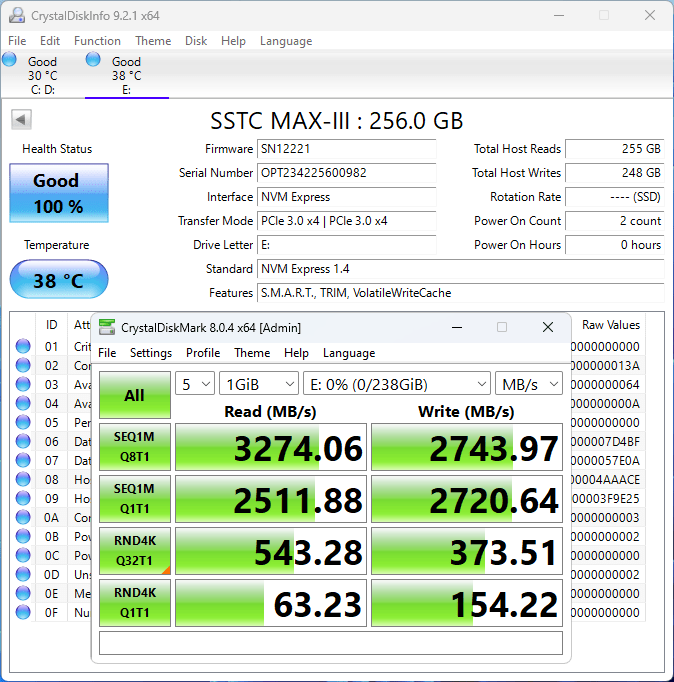Click the status orb for attribute 0F

pyautogui.click(x=23, y=612)
